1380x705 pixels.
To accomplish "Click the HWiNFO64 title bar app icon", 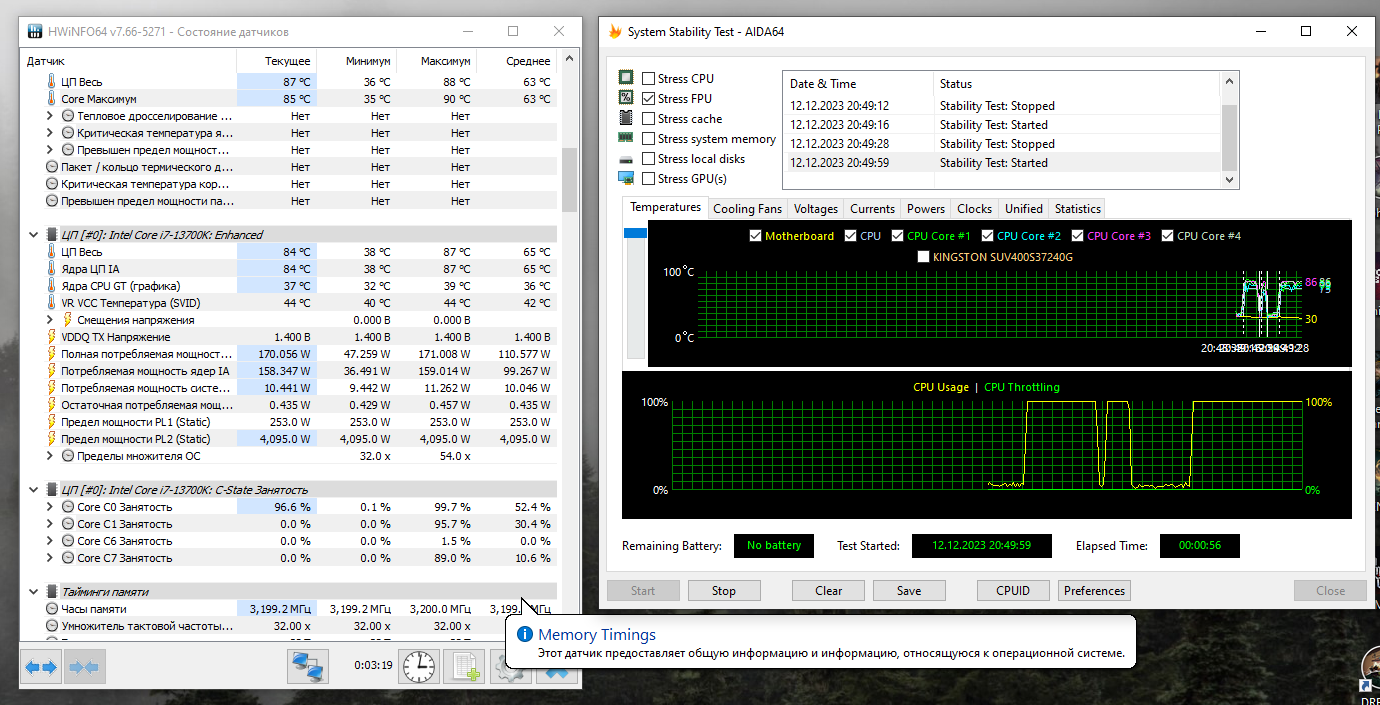I will point(35,31).
